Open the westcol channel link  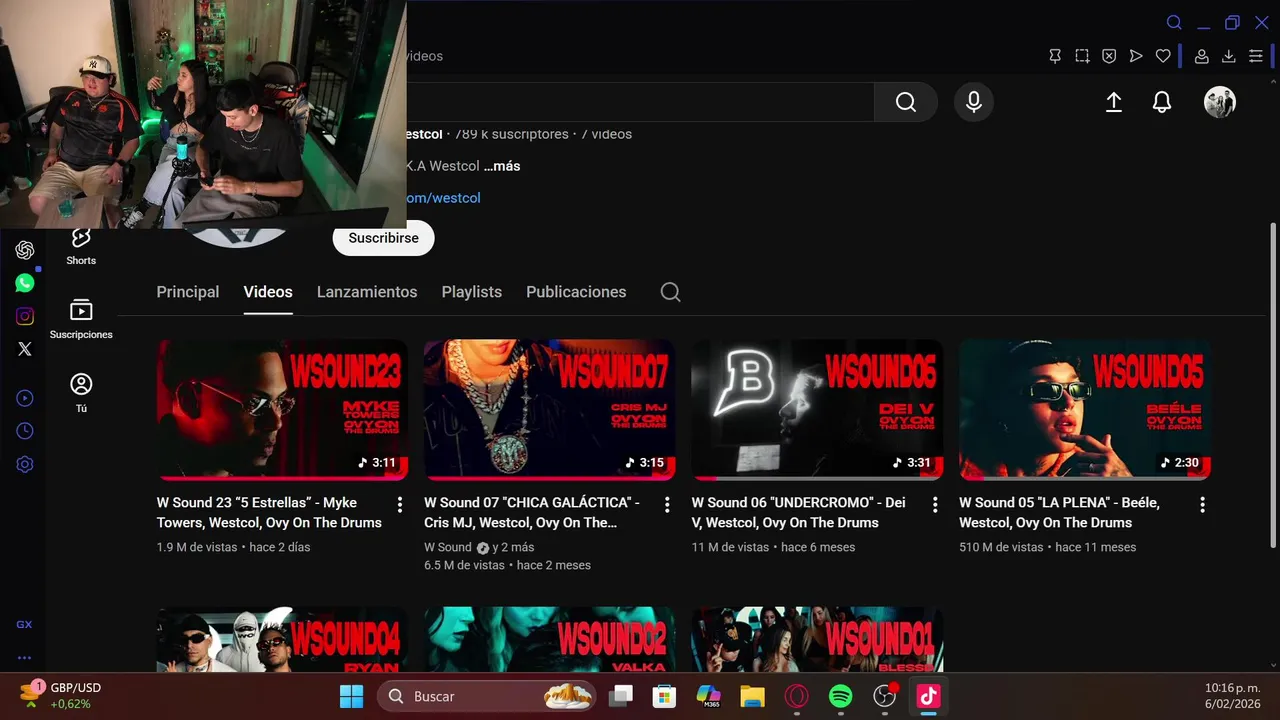443,198
